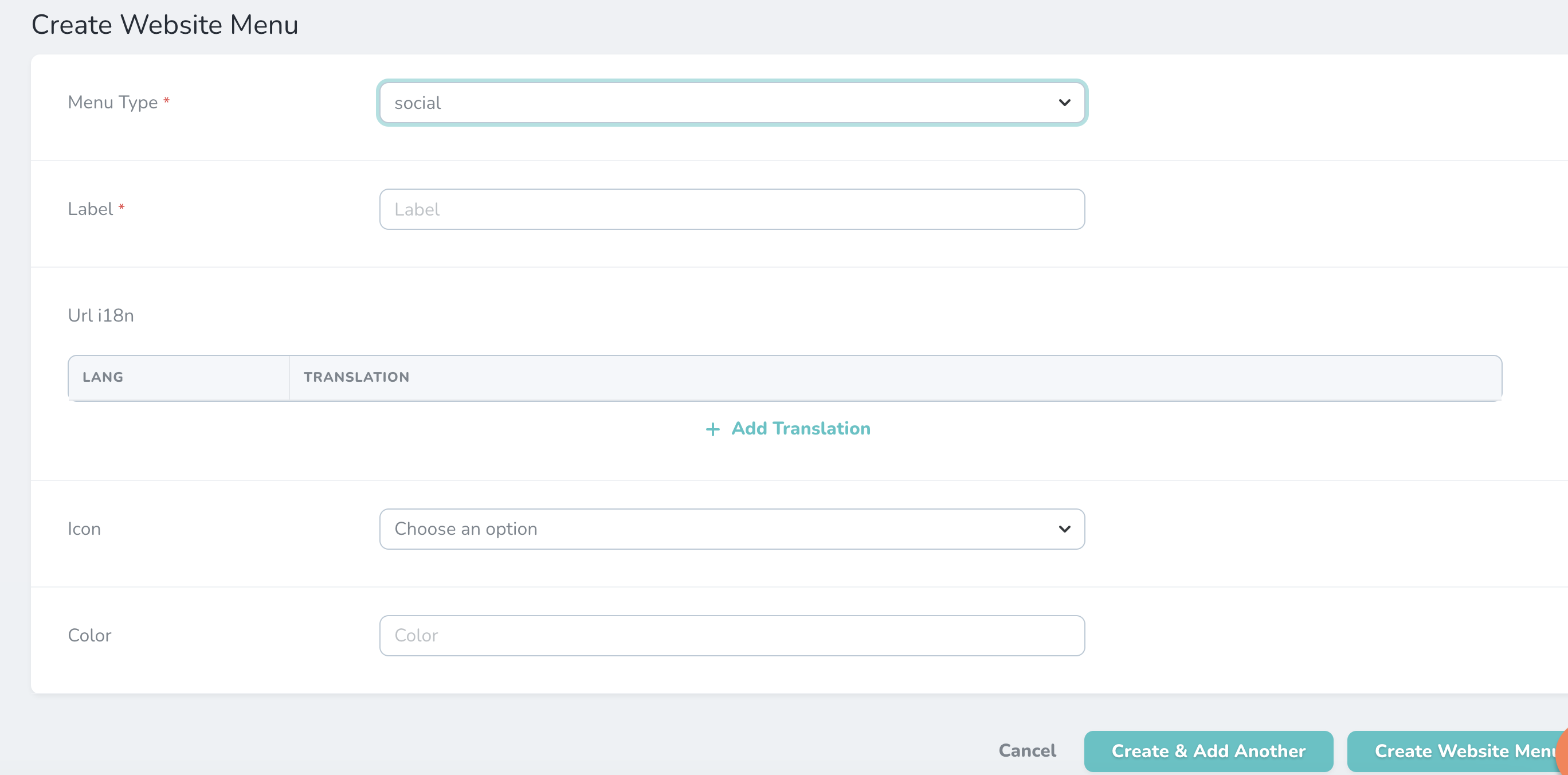1568x775 pixels.
Task: Click the Url i18n section heading
Action: pyautogui.click(x=100, y=315)
